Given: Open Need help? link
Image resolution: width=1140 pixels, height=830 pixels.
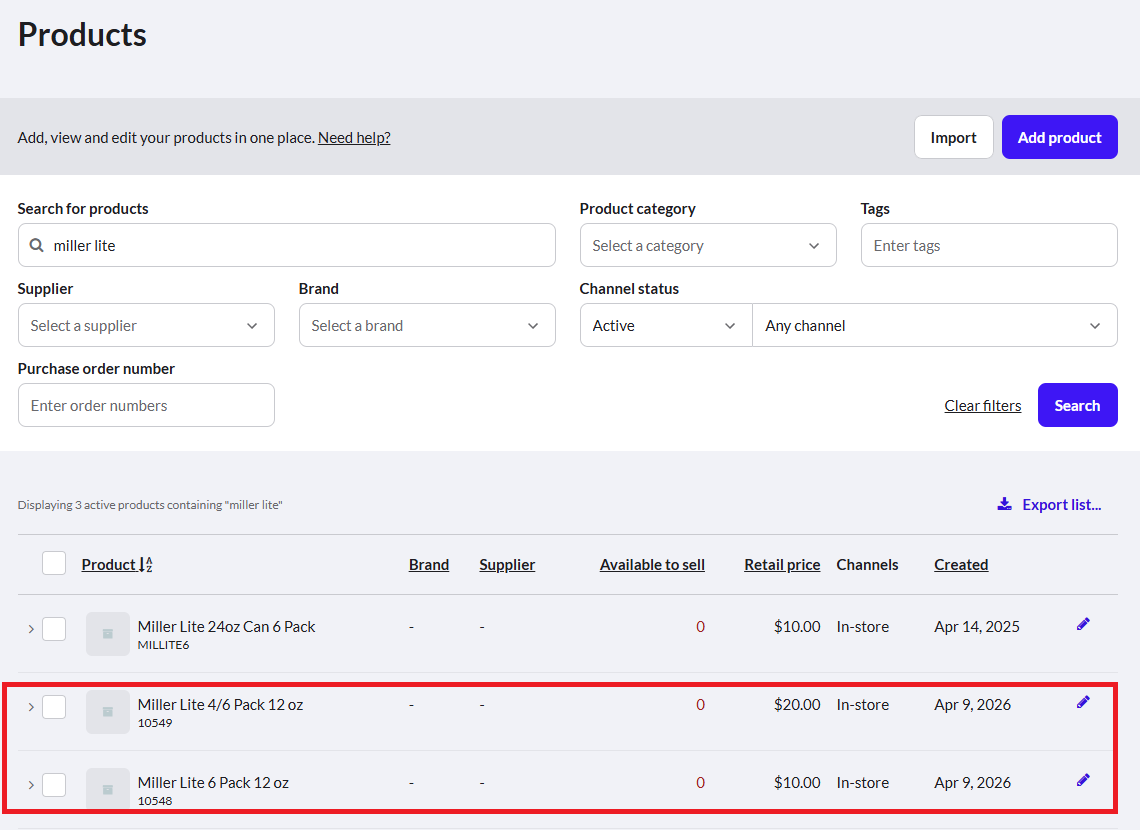Looking at the screenshot, I should click(x=354, y=137).
